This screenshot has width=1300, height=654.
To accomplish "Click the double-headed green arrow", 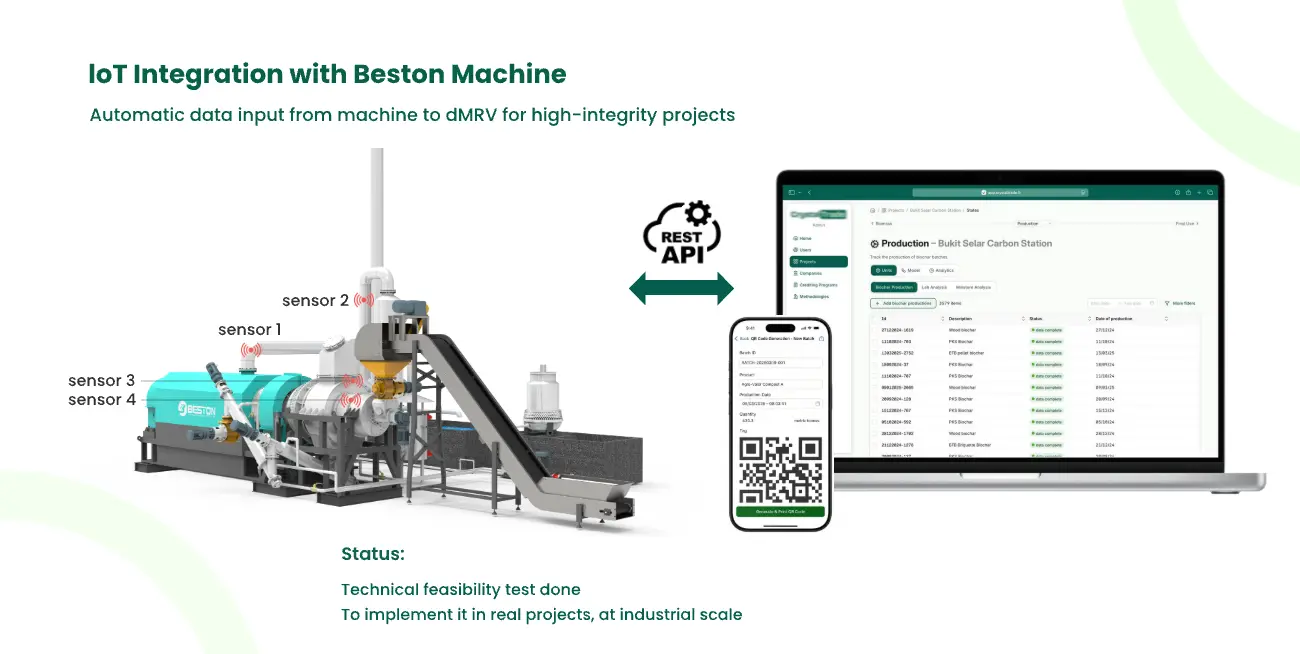I will tap(681, 291).
